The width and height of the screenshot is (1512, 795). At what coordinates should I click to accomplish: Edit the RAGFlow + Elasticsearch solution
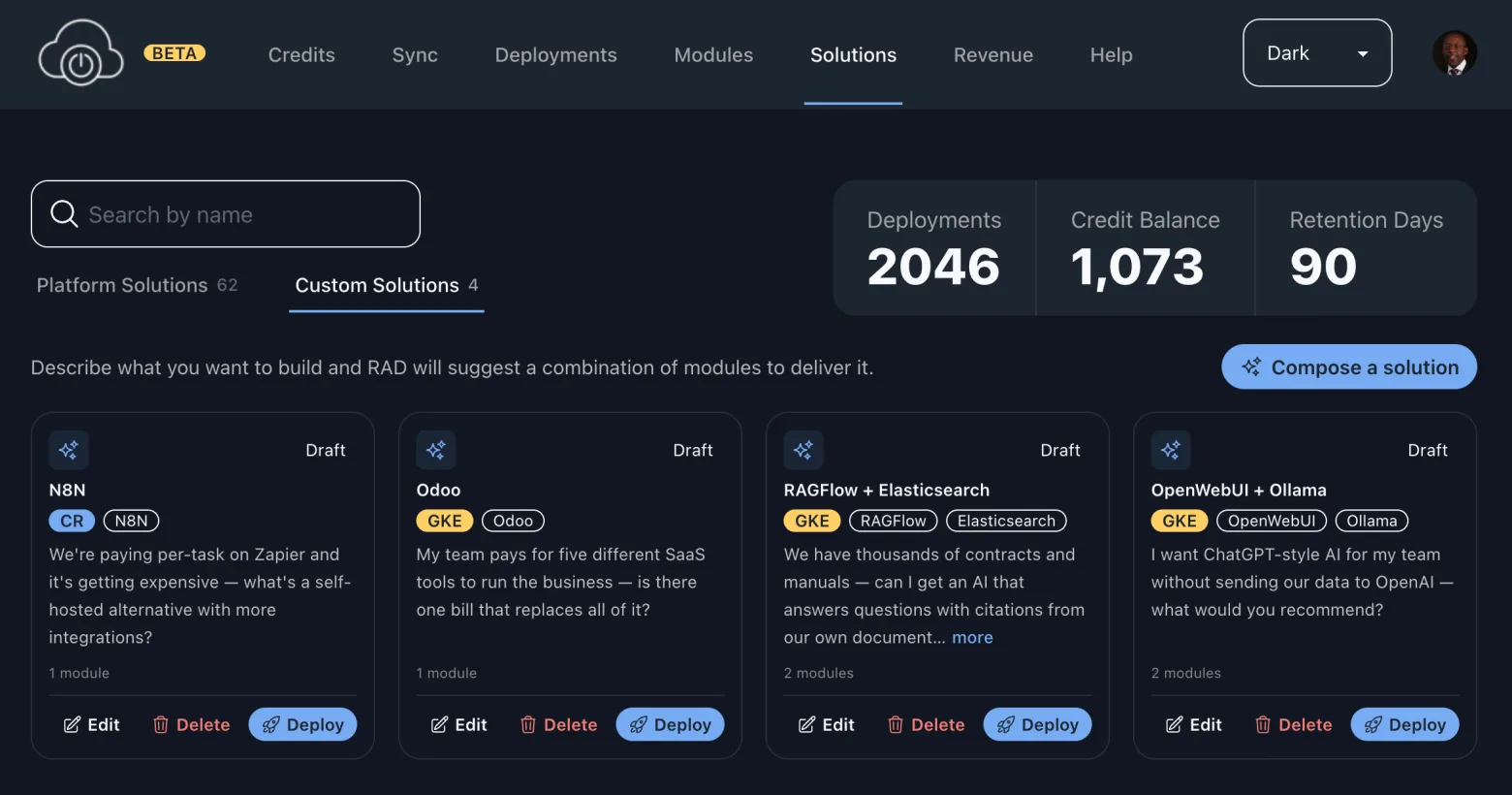tap(827, 724)
